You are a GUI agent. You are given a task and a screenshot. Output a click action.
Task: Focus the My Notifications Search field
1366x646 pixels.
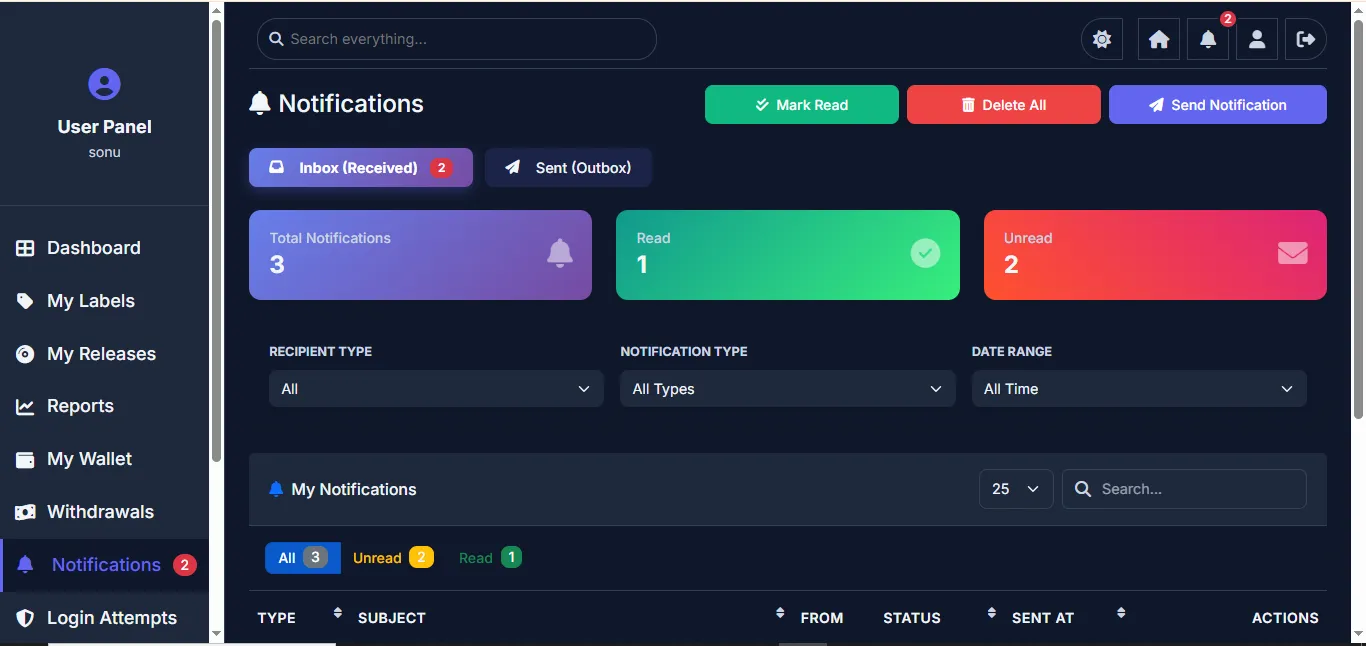coord(1184,489)
